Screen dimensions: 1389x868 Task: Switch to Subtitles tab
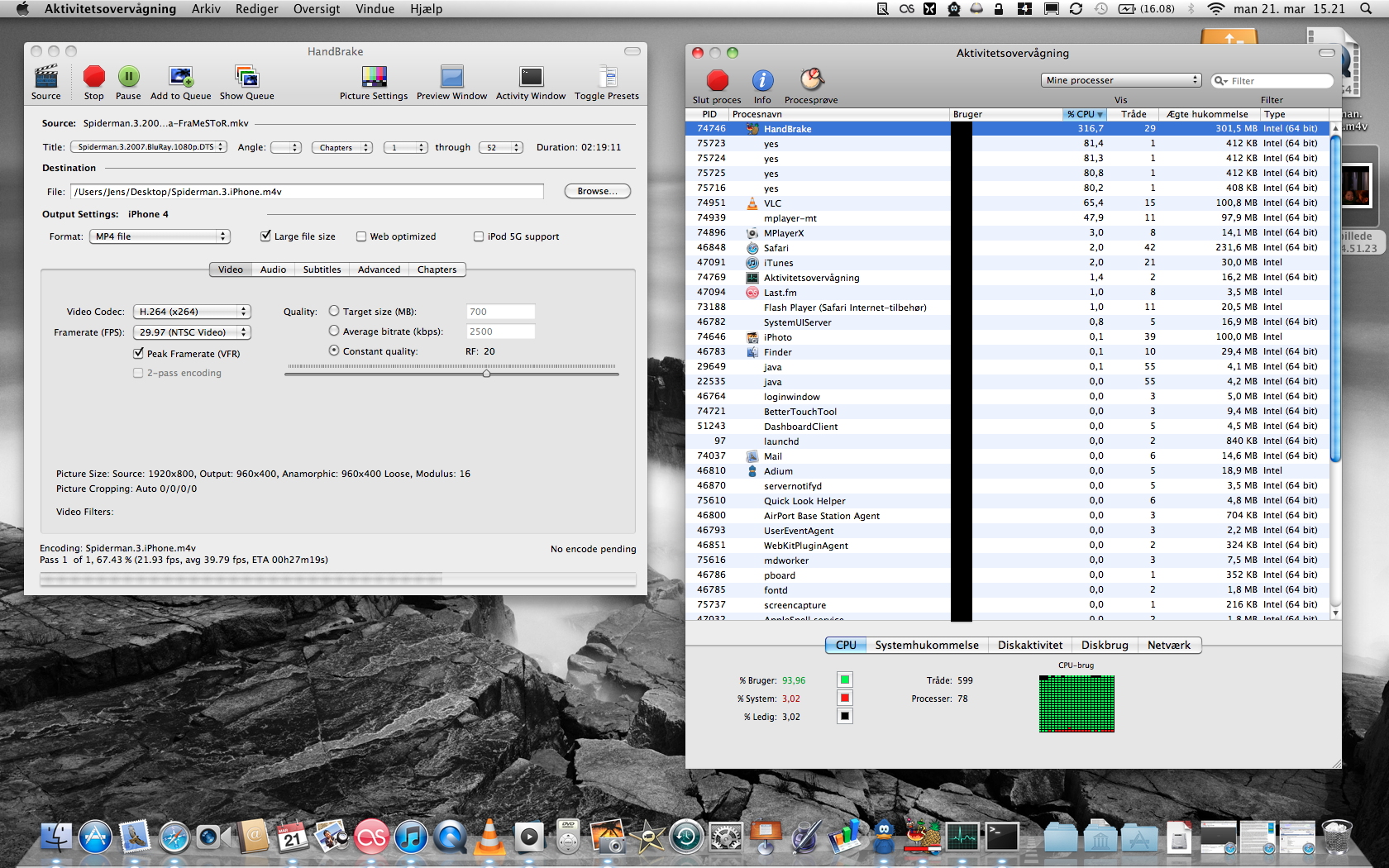[x=322, y=269]
